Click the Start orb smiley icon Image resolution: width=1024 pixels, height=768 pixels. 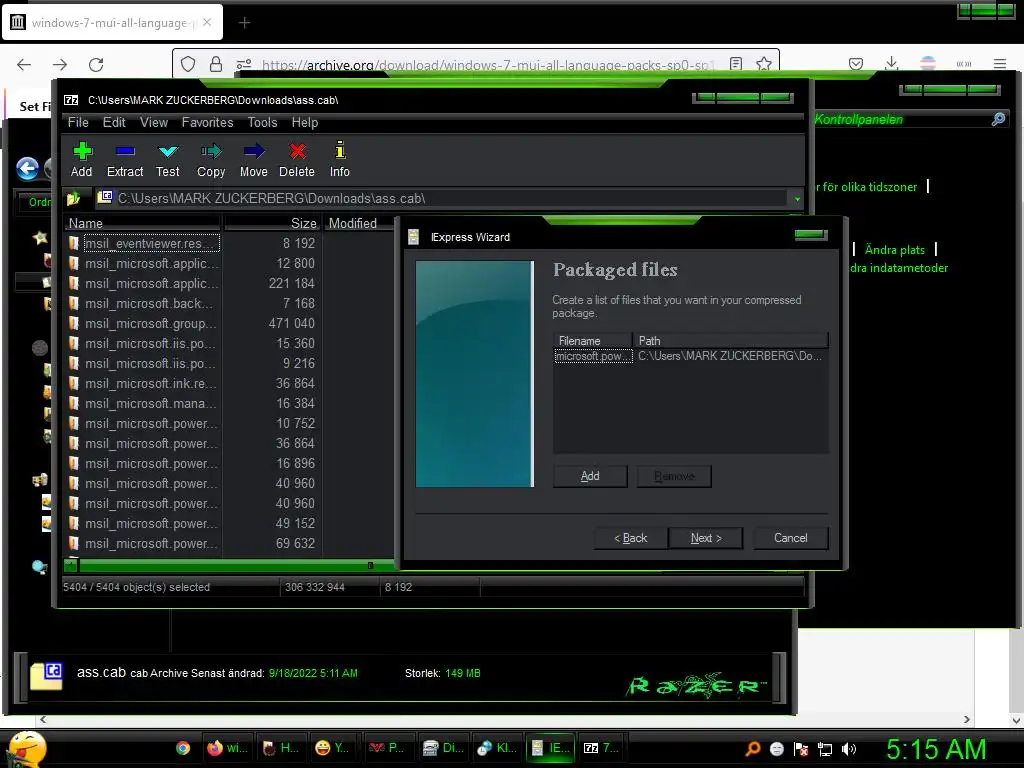[x=26, y=749]
